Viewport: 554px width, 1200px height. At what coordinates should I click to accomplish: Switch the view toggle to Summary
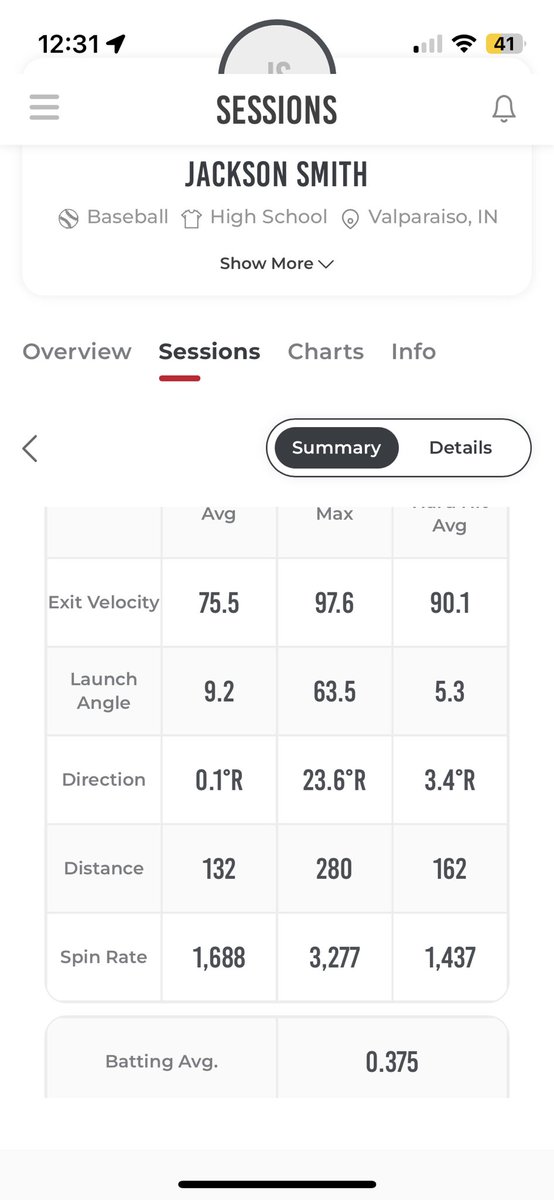[336, 448]
